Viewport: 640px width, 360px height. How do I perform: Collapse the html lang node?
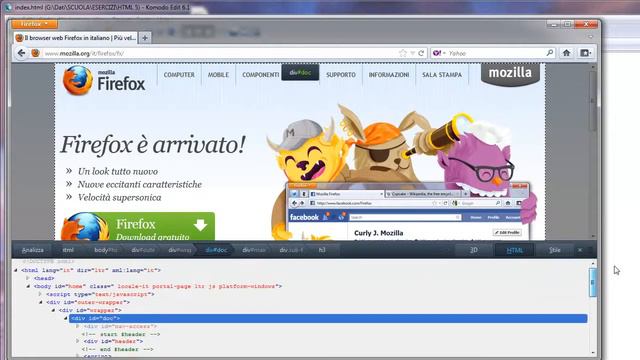point(16,270)
